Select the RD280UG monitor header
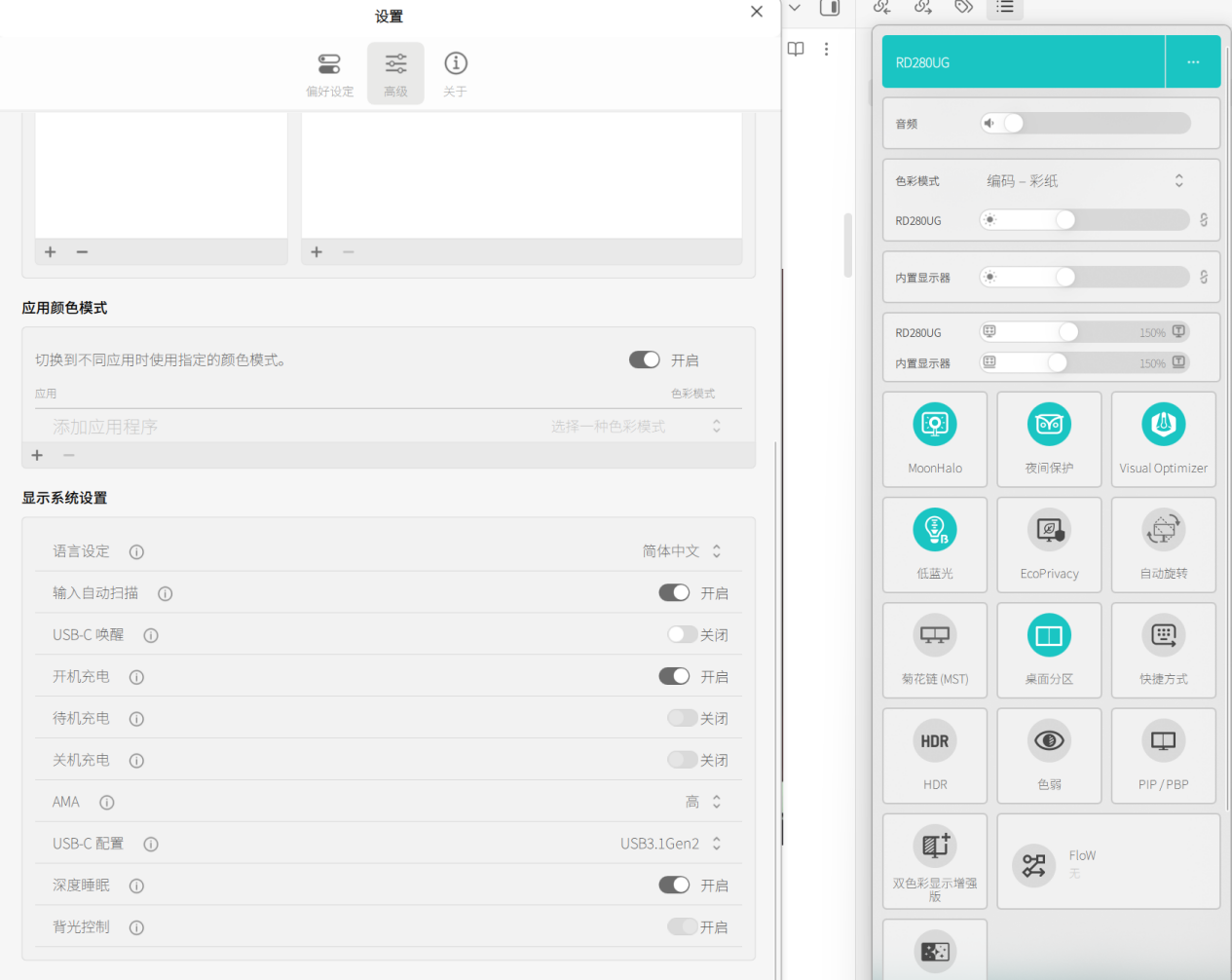The image size is (1232, 980). (1024, 61)
